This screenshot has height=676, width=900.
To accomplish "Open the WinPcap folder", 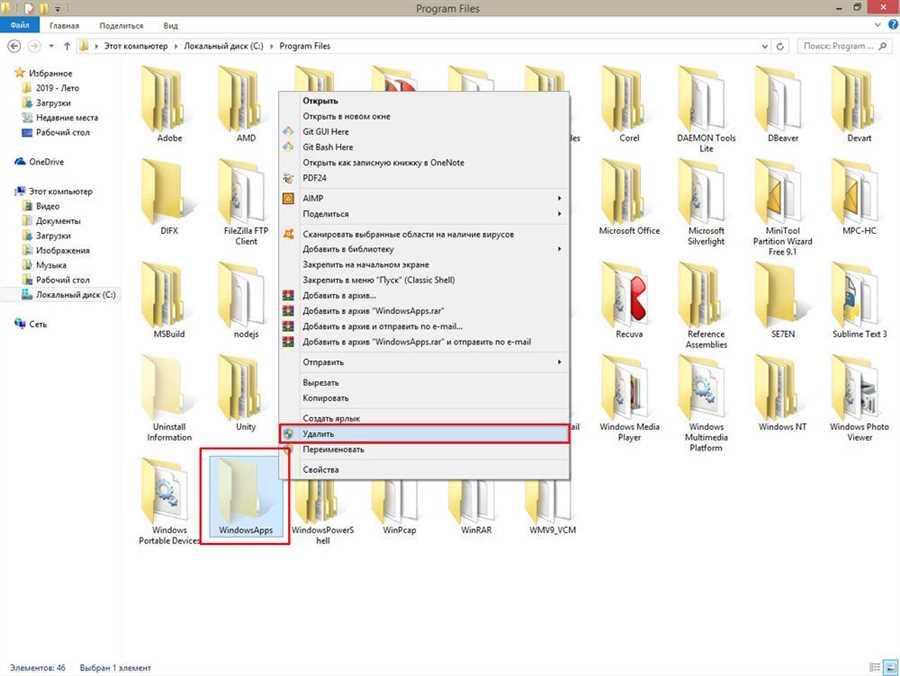I will pos(399,508).
